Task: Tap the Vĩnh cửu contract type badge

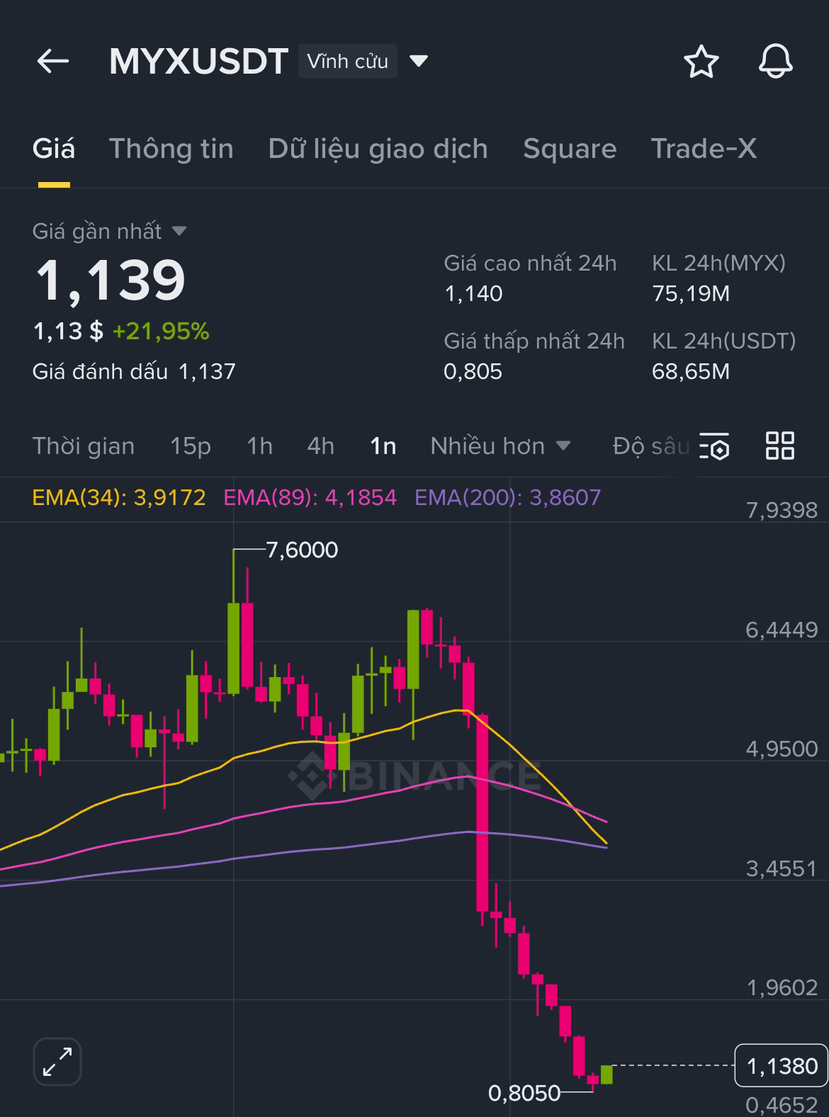Action: point(348,61)
